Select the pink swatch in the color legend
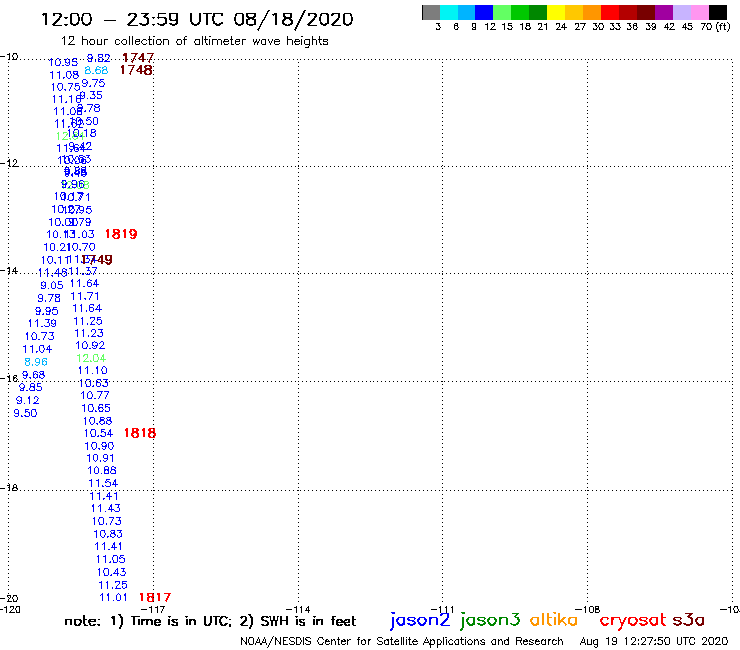740x650 pixels. 700,12
